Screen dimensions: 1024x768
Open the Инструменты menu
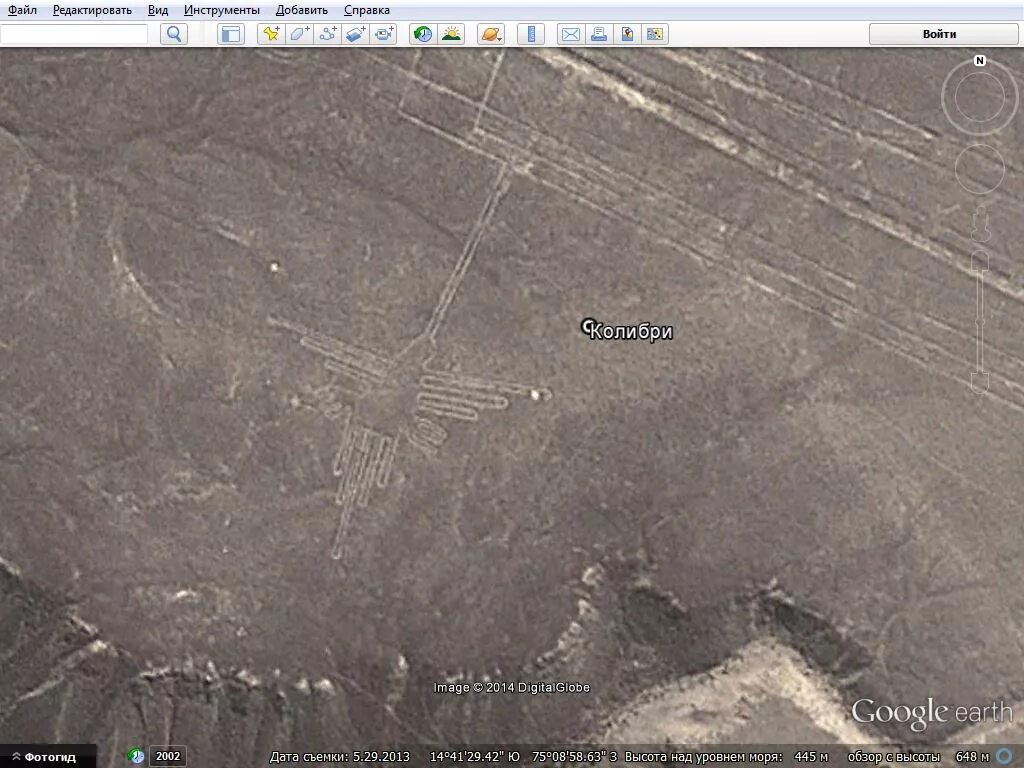221,10
